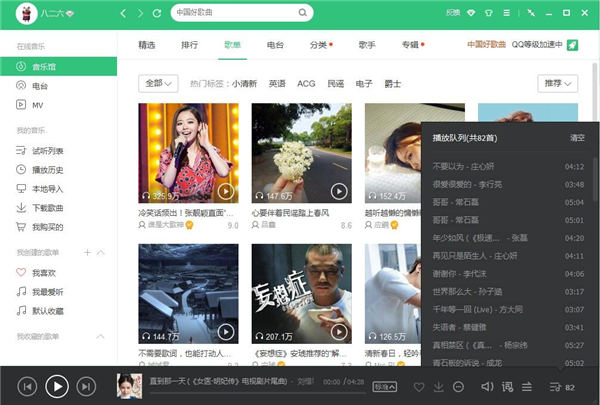Image resolution: width=600 pixels, height=405 pixels.
Task: Go back with the left arrow icon
Action: tap(123, 13)
